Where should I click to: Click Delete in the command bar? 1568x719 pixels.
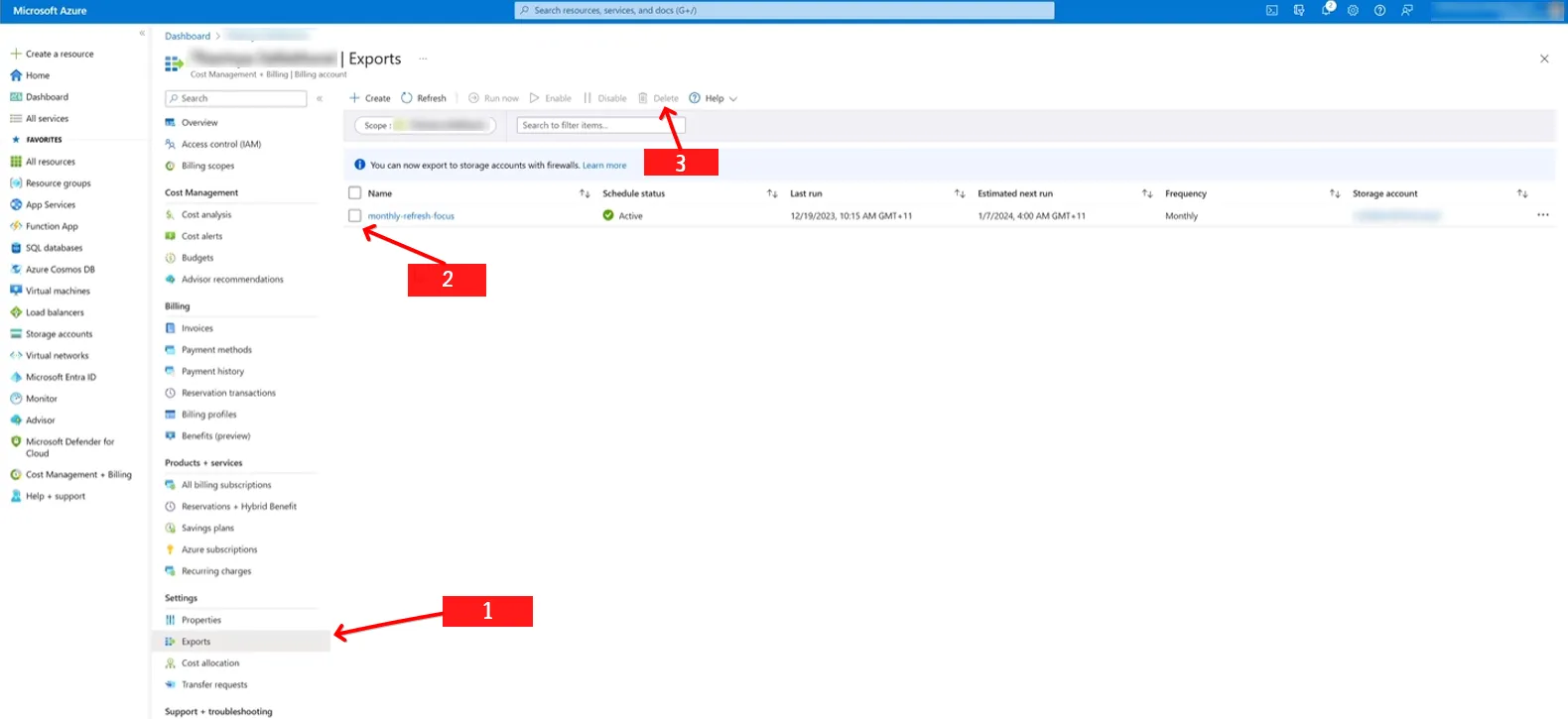tap(659, 98)
